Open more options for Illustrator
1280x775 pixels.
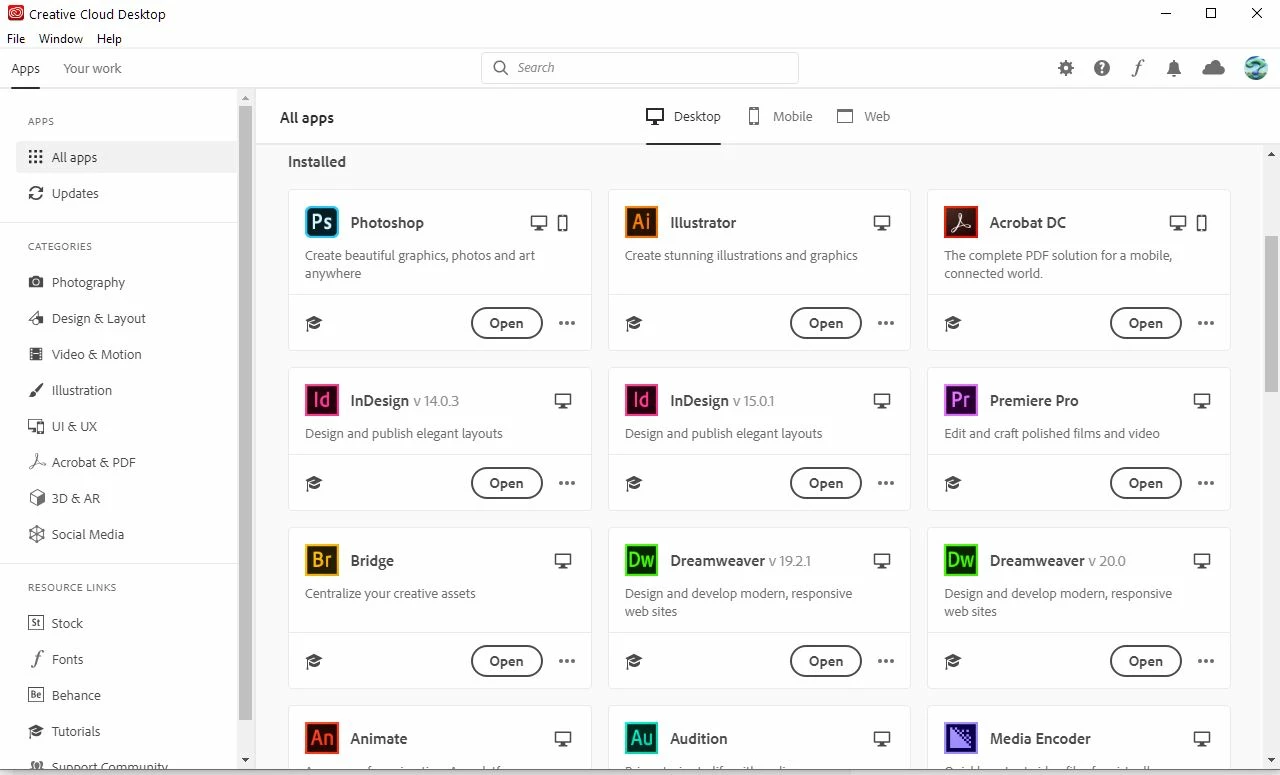(886, 323)
